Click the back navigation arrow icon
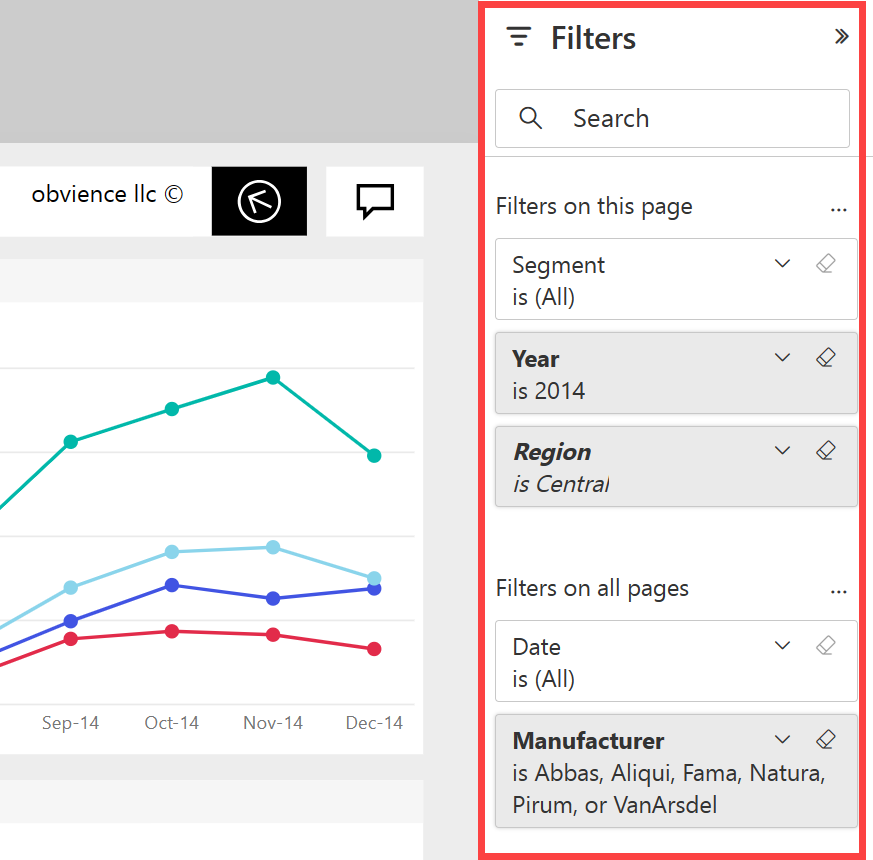873x860 pixels. [x=259, y=201]
